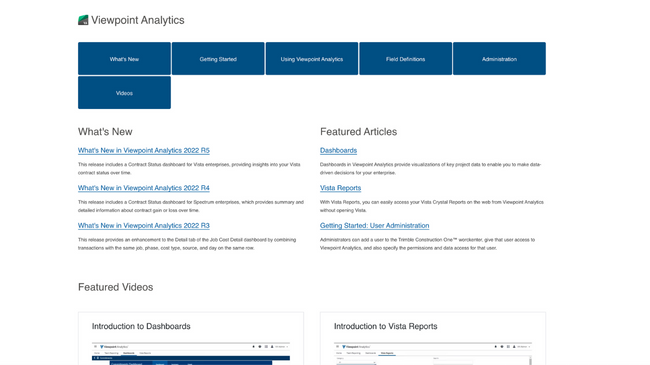Open the What's New tile

pyautogui.click(x=124, y=58)
